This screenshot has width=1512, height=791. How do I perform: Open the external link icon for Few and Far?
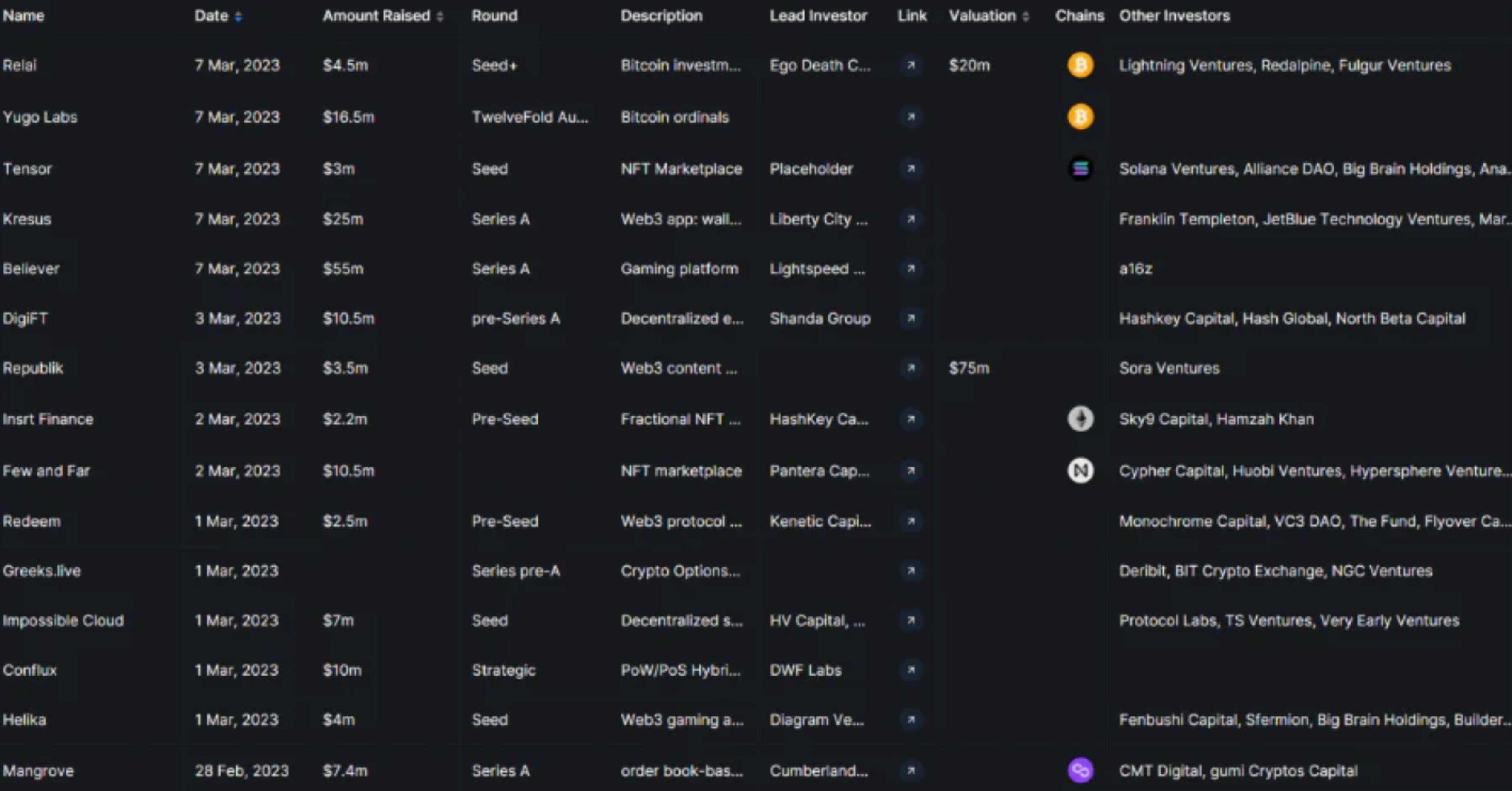(911, 470)
